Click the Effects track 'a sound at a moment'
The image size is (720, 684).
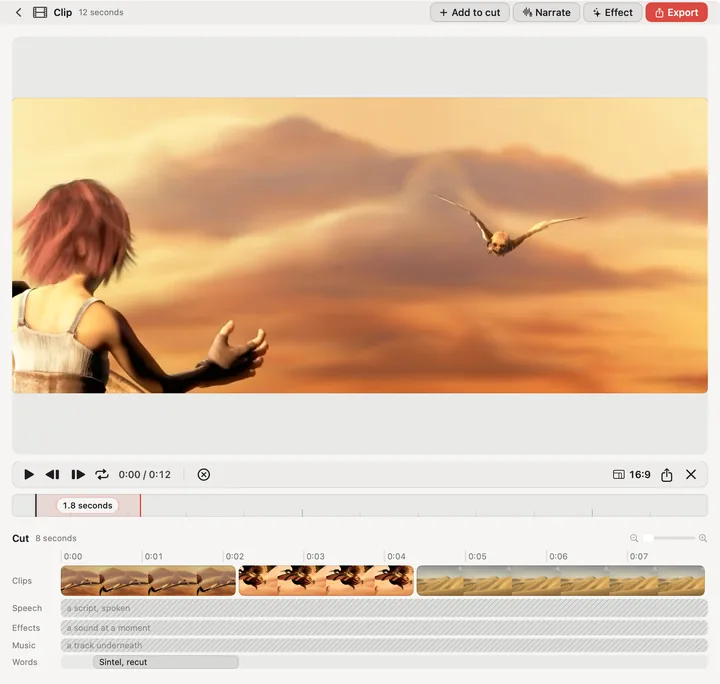[384, 628]
